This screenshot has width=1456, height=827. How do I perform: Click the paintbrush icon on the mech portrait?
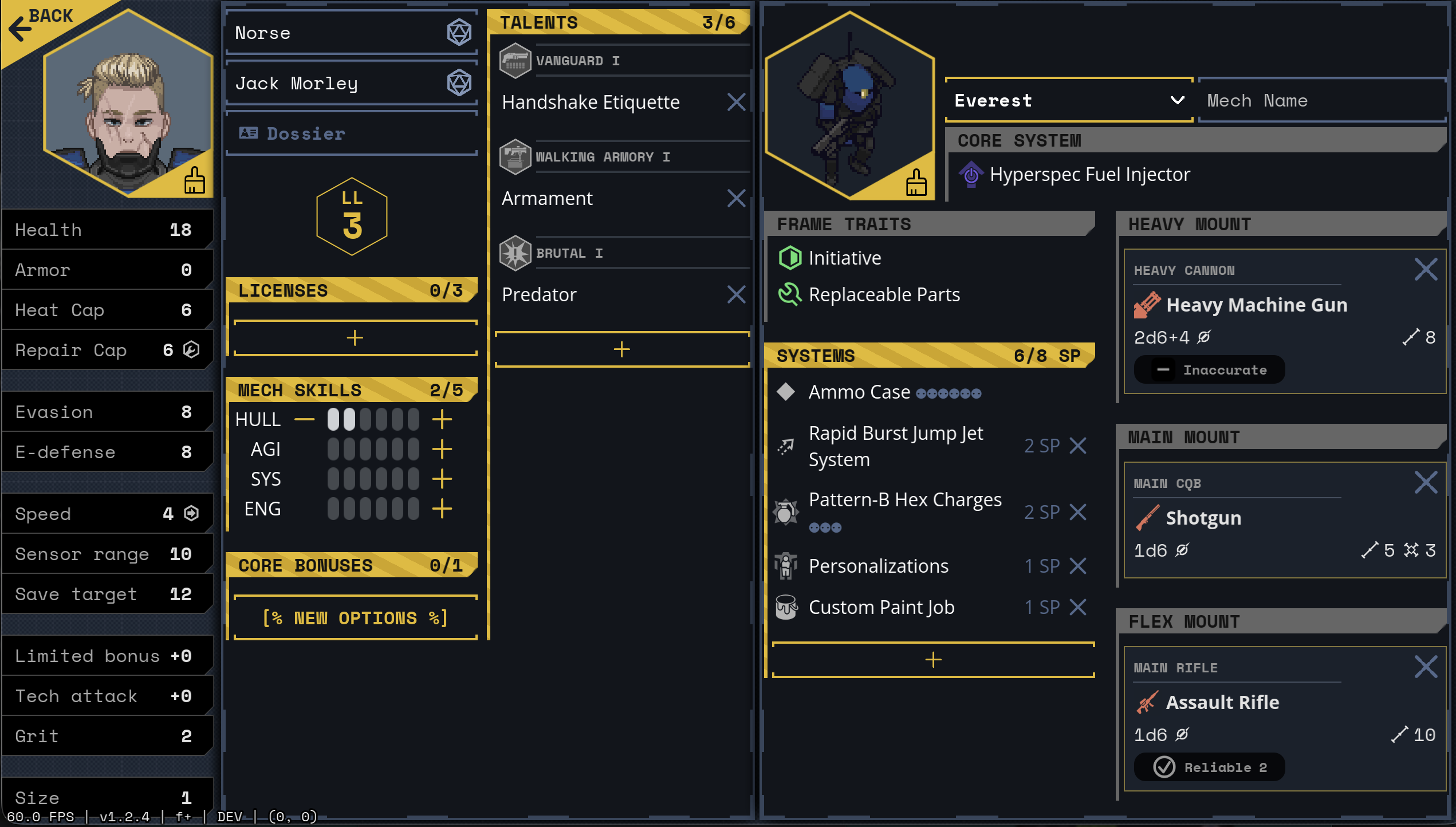click(916, 182)
